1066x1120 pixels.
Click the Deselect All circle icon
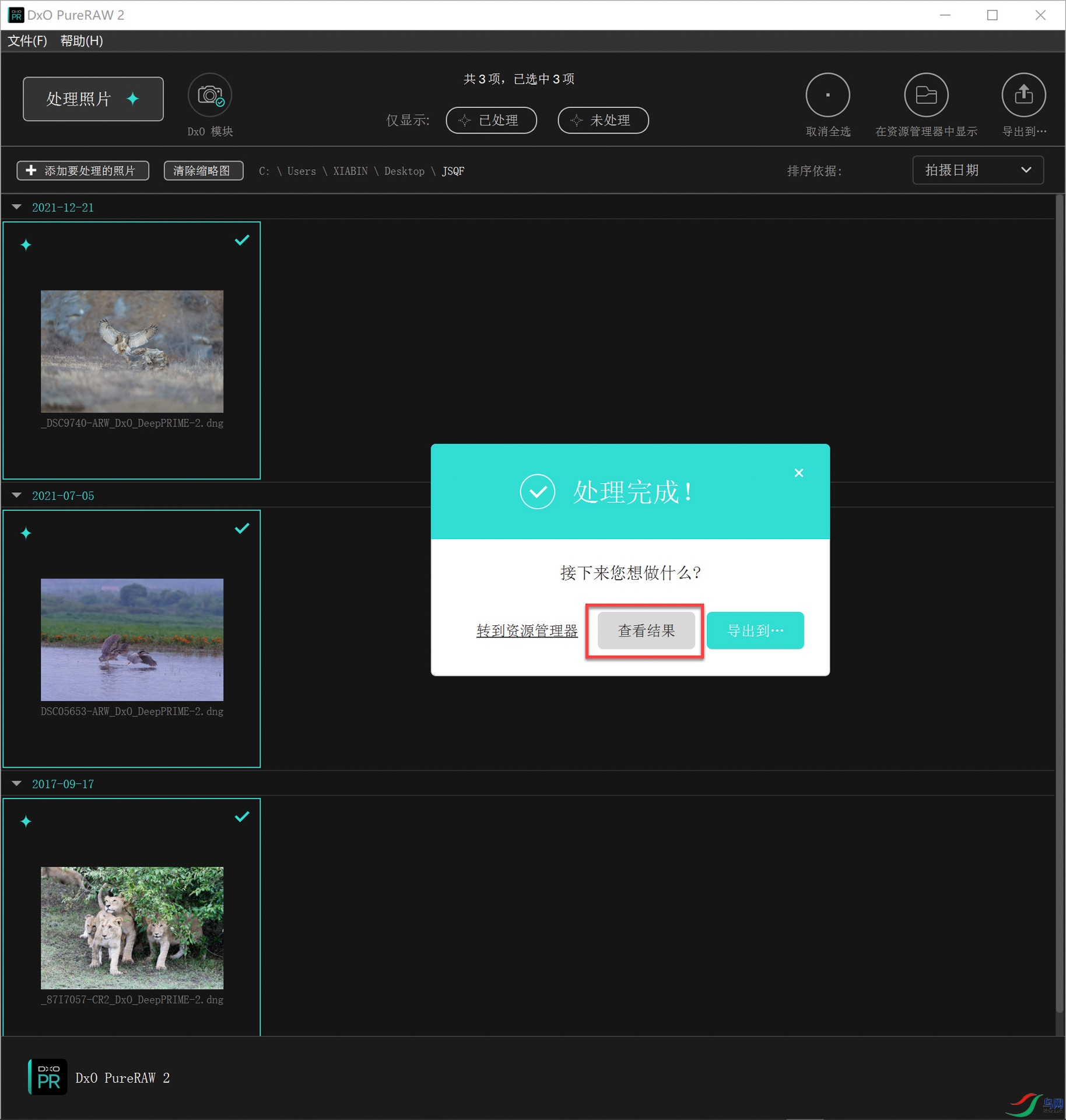coord(827,95)
